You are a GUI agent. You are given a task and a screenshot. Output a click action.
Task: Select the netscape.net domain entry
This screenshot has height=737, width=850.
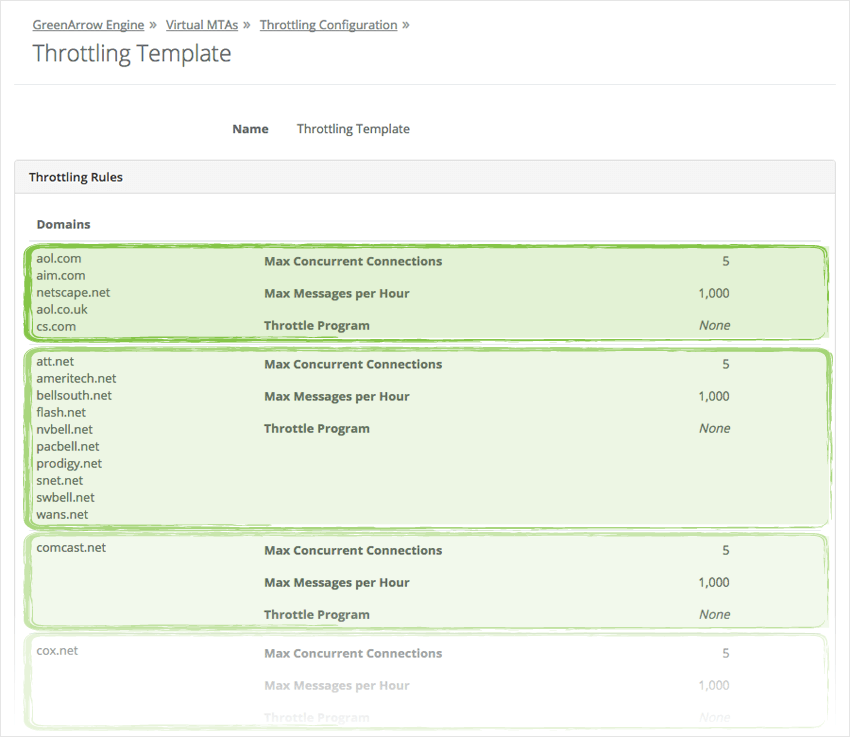[x=73, y=293]
